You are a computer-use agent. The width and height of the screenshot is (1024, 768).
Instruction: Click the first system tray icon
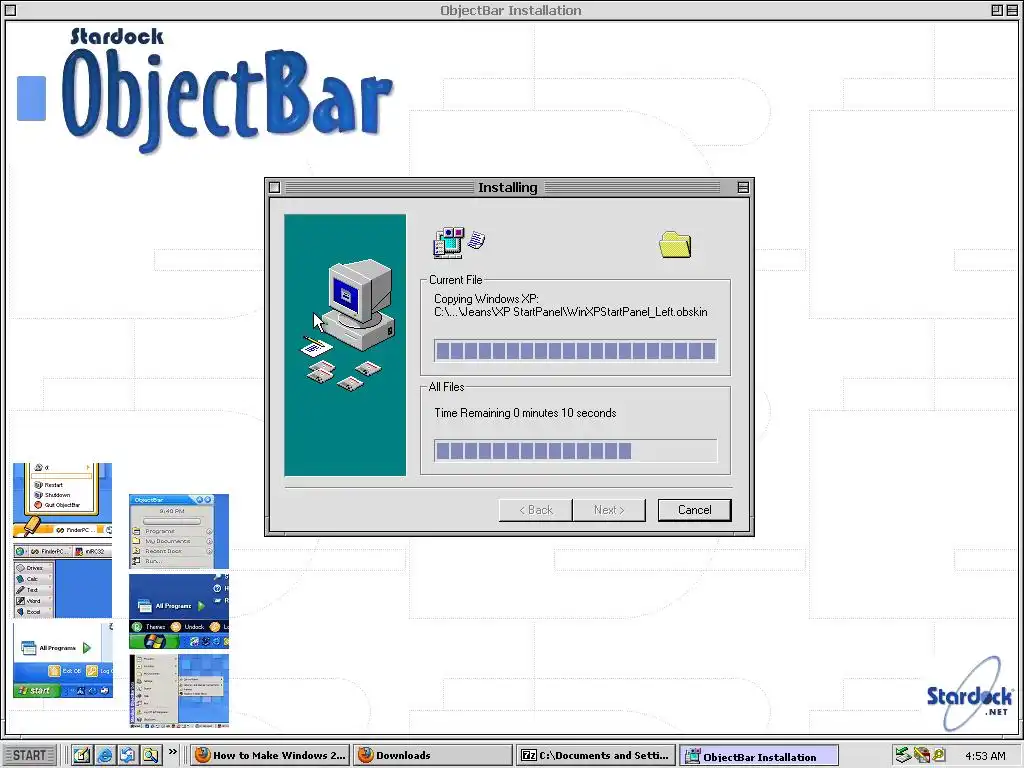pos(903,755)
